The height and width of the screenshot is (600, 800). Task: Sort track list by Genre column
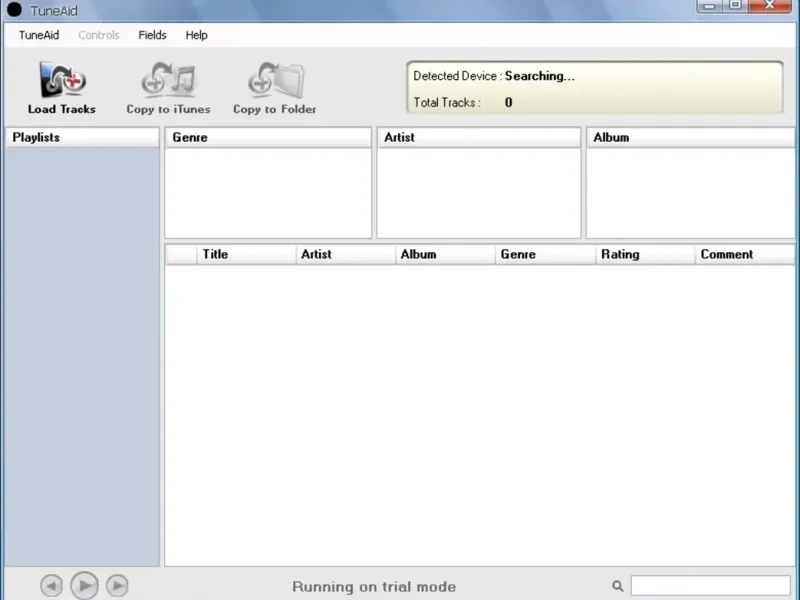545,254
